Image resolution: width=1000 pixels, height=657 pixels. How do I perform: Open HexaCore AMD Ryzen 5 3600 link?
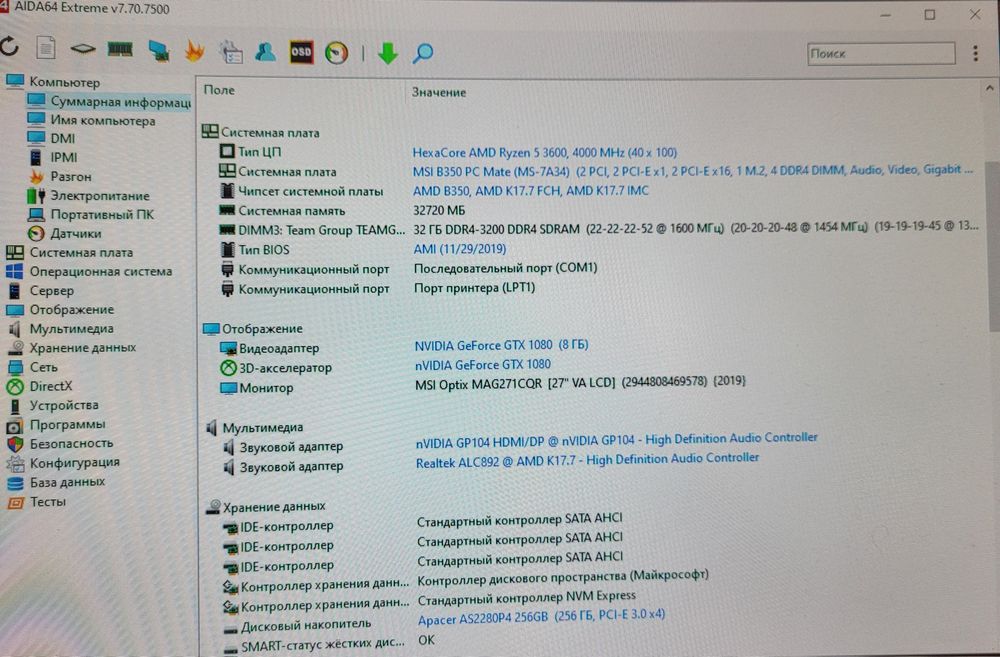pyautogui.click(x=545, y=152)
